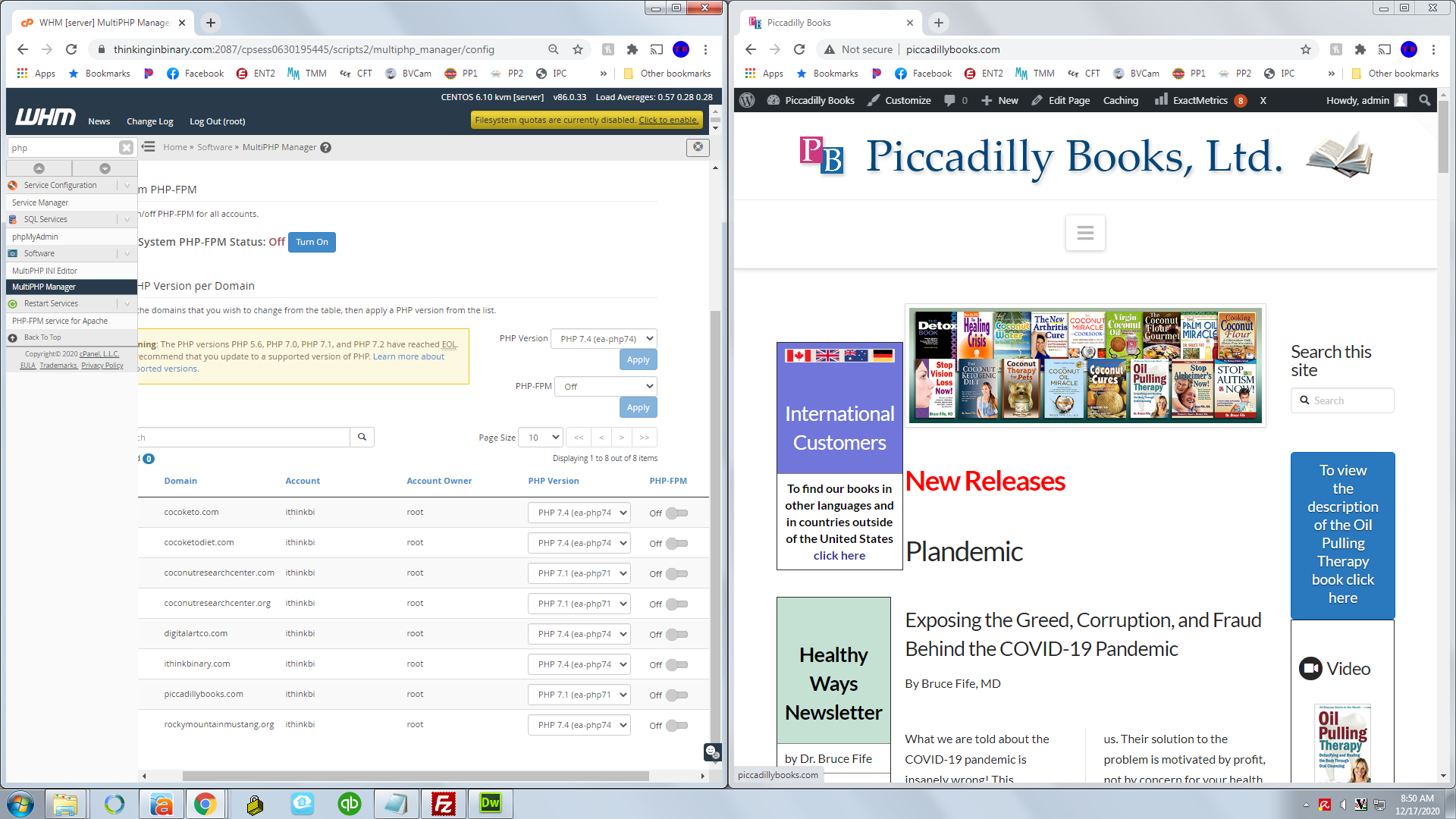Click the MultiPHP Manager help question icon
The image size is (1456, 819).
point(325,148)
